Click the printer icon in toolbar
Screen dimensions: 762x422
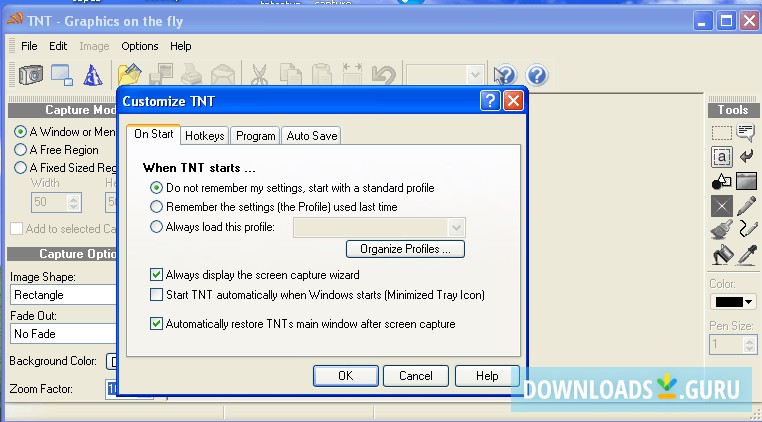[x=191, y=75]
